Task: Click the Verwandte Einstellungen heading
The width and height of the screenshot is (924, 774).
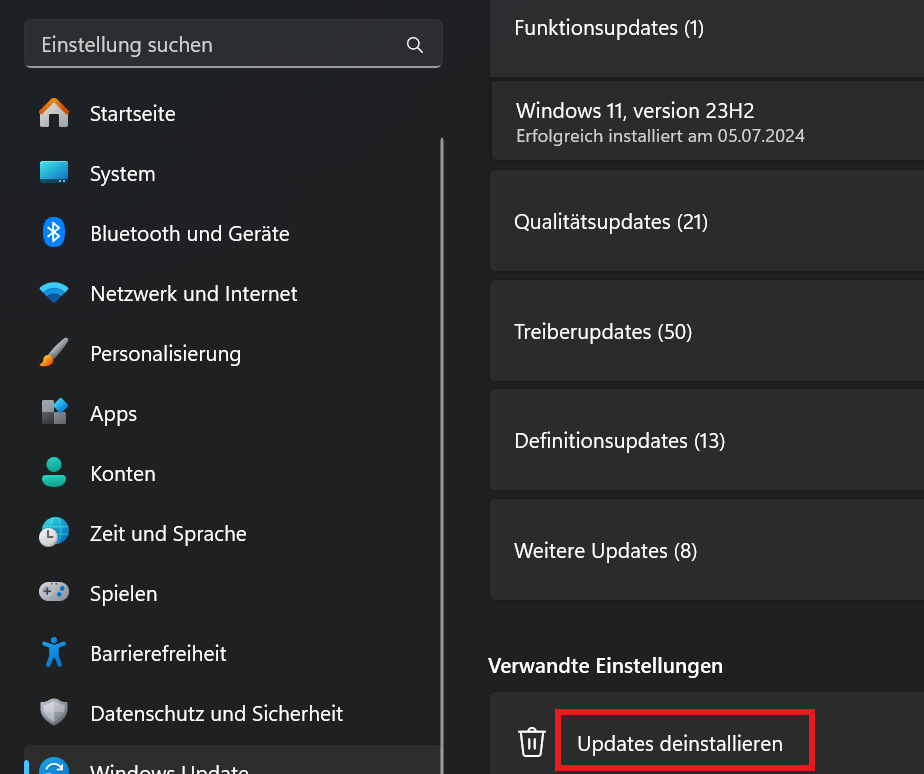Action: click(605, 666)
